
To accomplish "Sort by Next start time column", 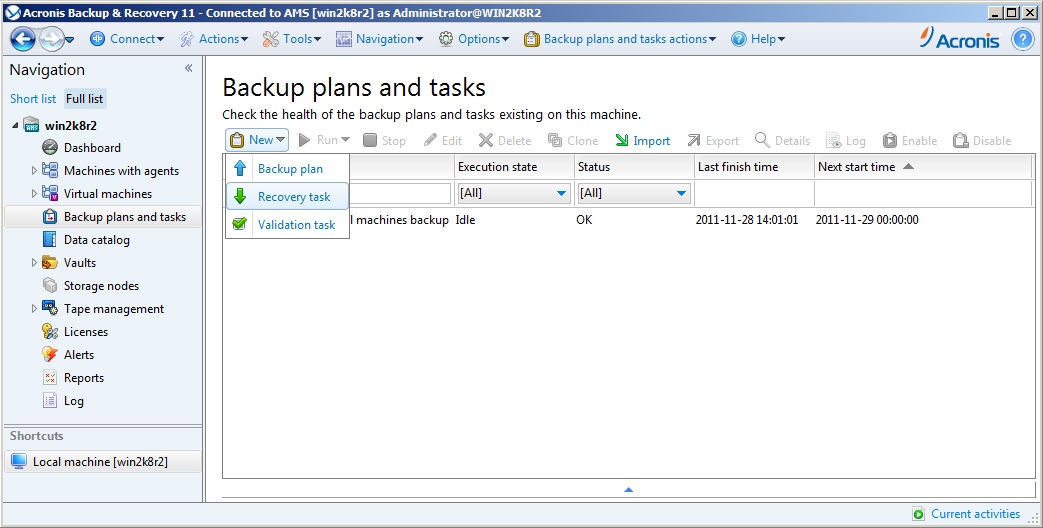I will click(923, 167).
